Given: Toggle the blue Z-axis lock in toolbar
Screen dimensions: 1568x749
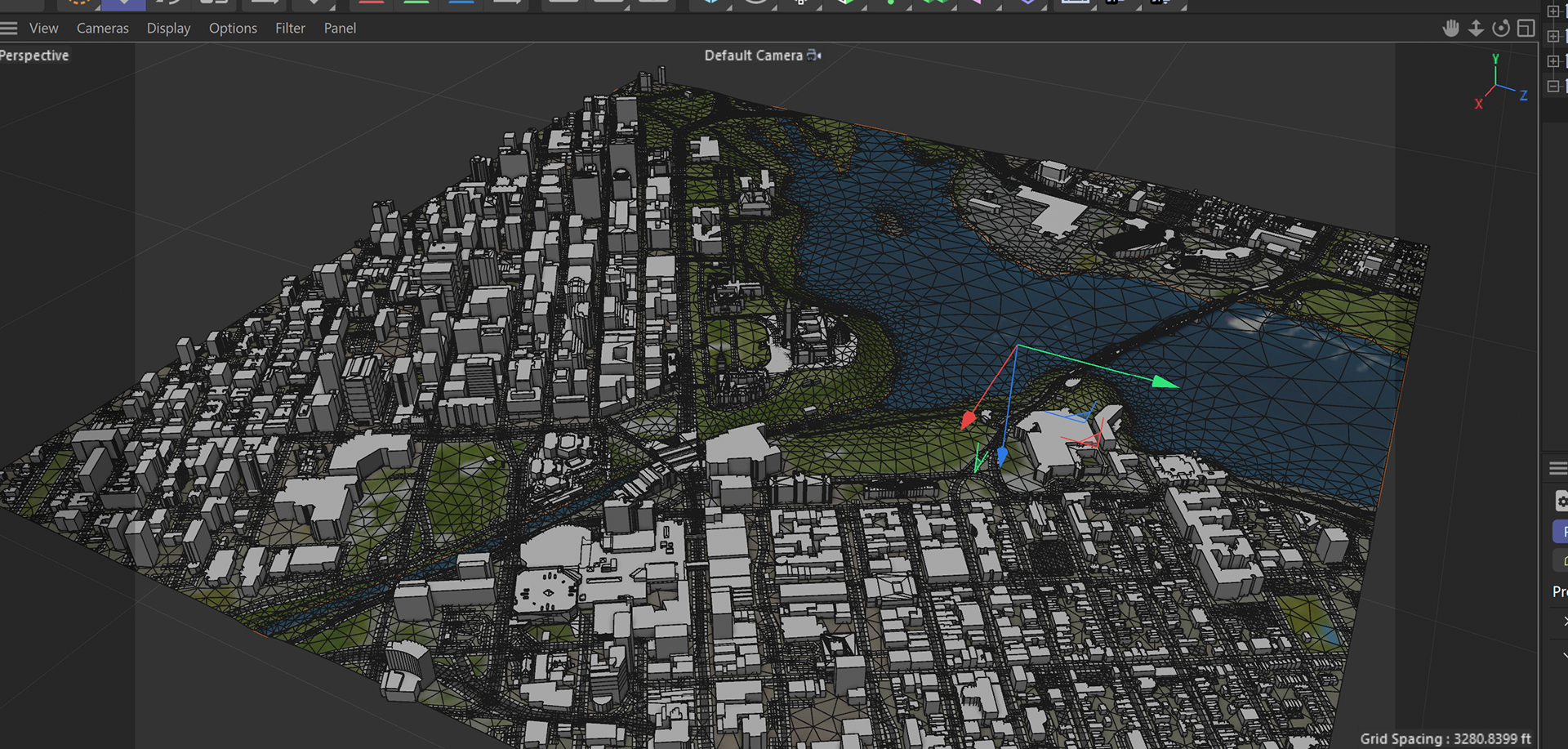Looking at the screenshot, I should [461, 3].
